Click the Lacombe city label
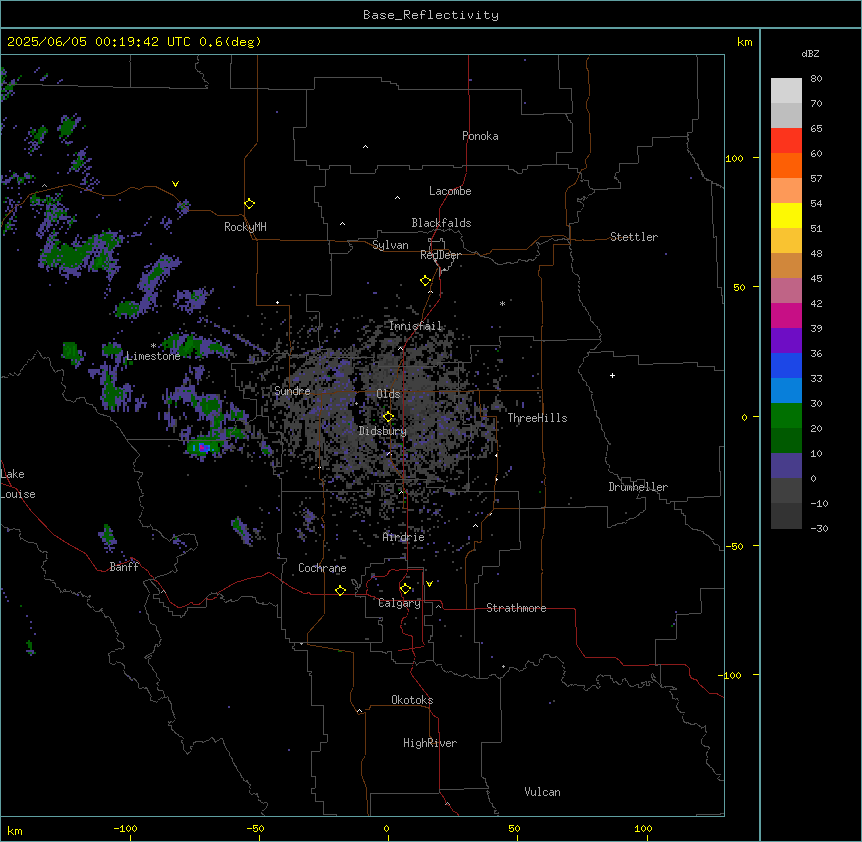 click(450, 191)
